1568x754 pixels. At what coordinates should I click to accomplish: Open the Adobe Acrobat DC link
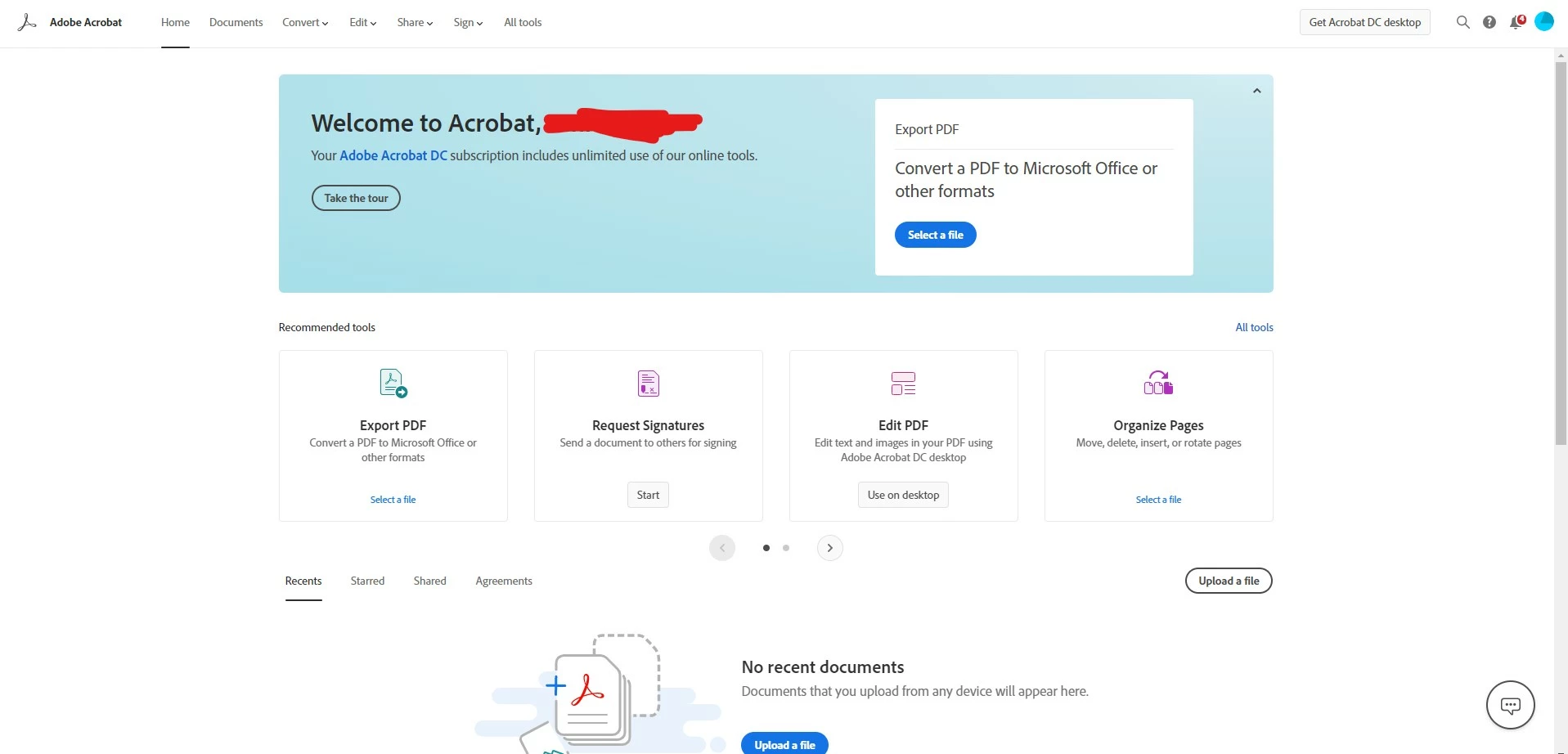coord(393,155)
